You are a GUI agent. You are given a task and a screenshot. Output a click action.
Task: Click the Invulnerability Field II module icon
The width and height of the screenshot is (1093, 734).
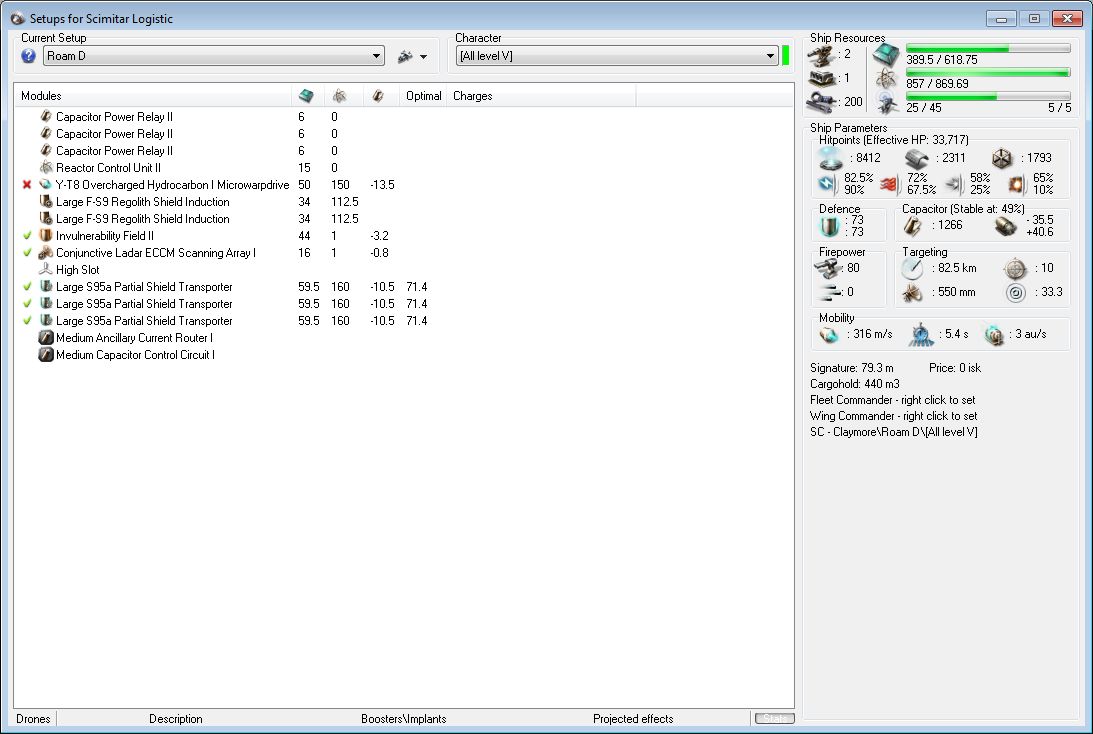[46, 236]
